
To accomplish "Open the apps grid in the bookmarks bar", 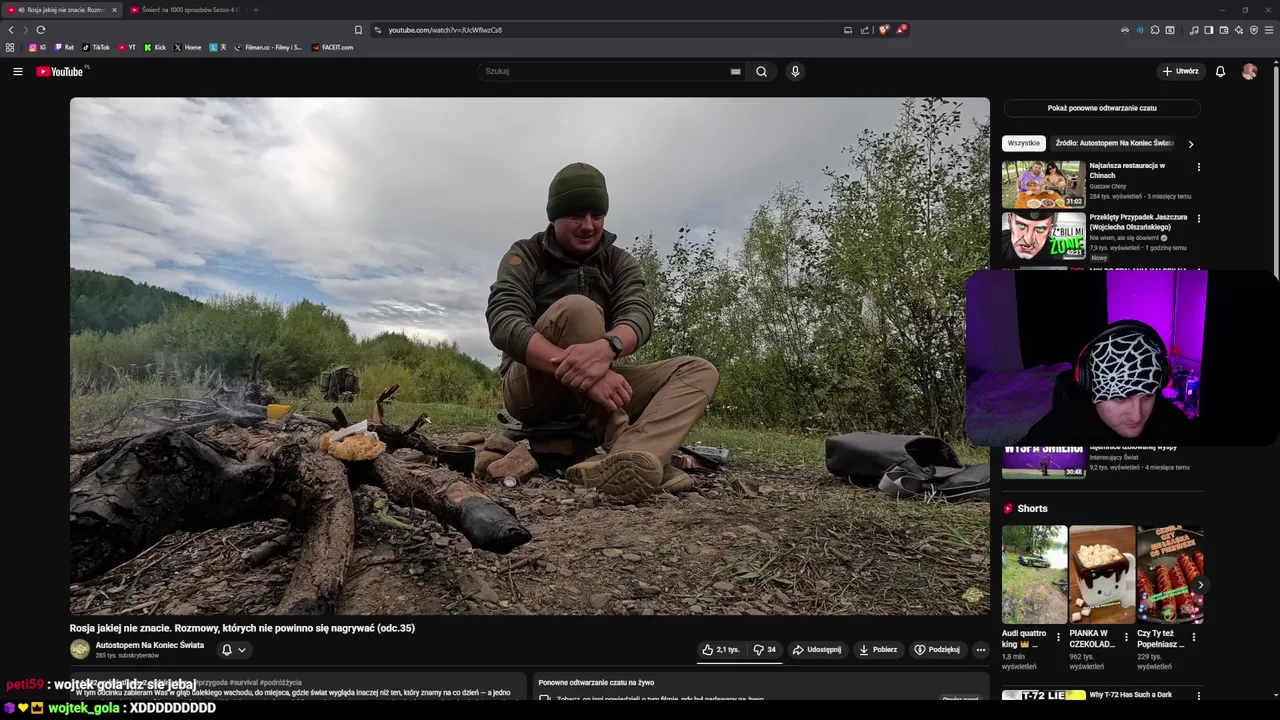I will pyautogui.click(x=11, y=47).
